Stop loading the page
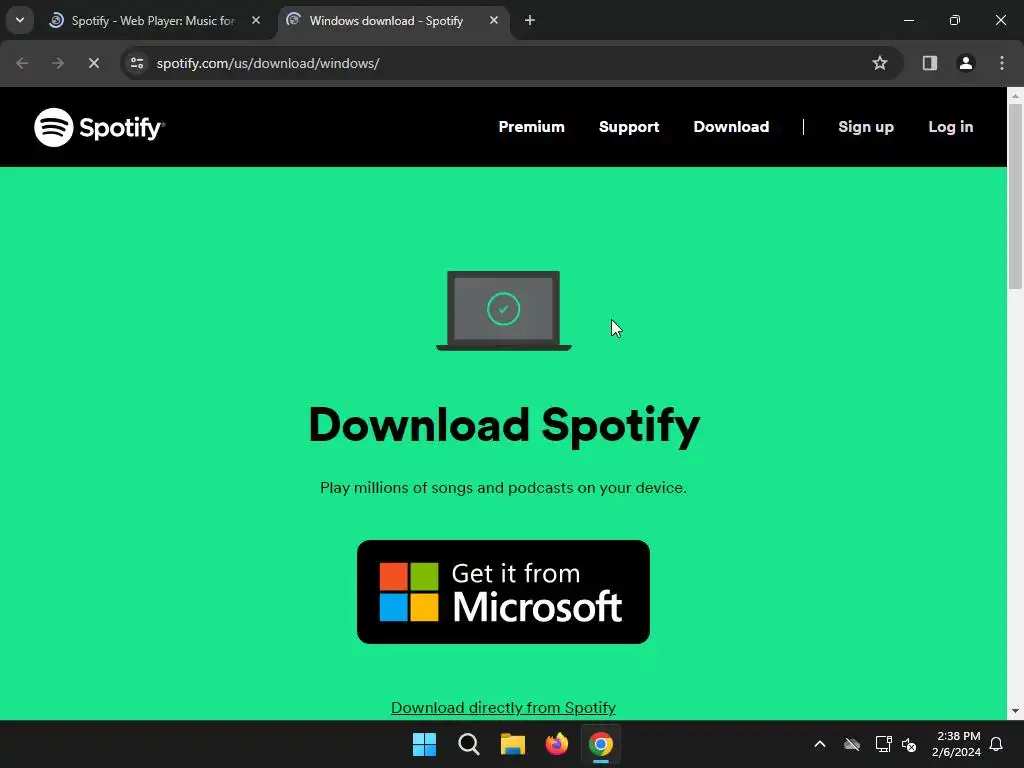Image resolution: width=1024 pixels, height=768 pixels. click(94, 63)
